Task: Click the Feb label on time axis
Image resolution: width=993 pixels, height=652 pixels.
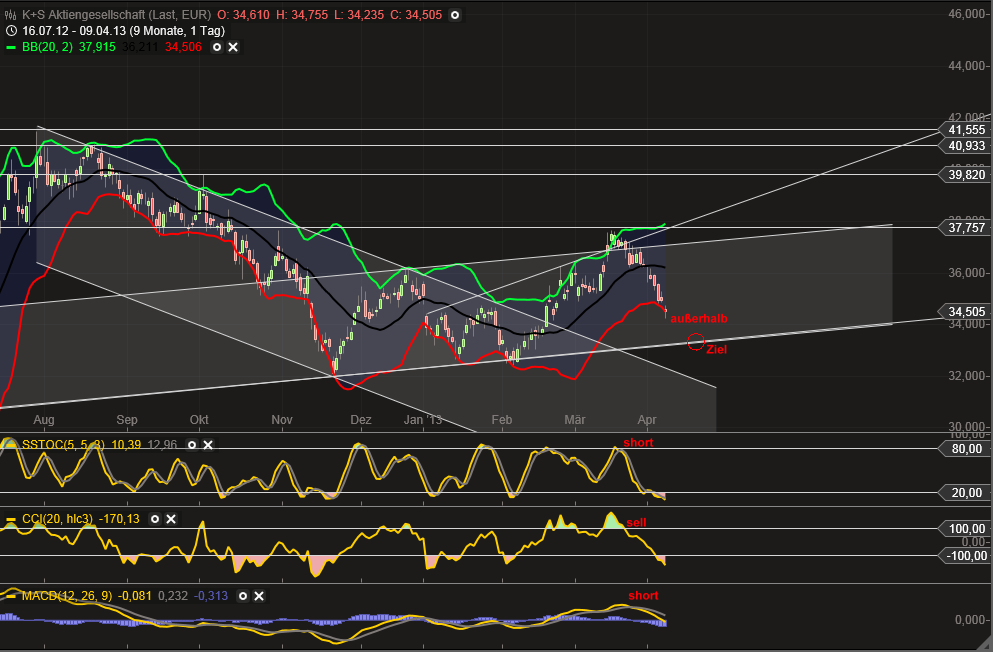Action: click(x=502, y=420)
